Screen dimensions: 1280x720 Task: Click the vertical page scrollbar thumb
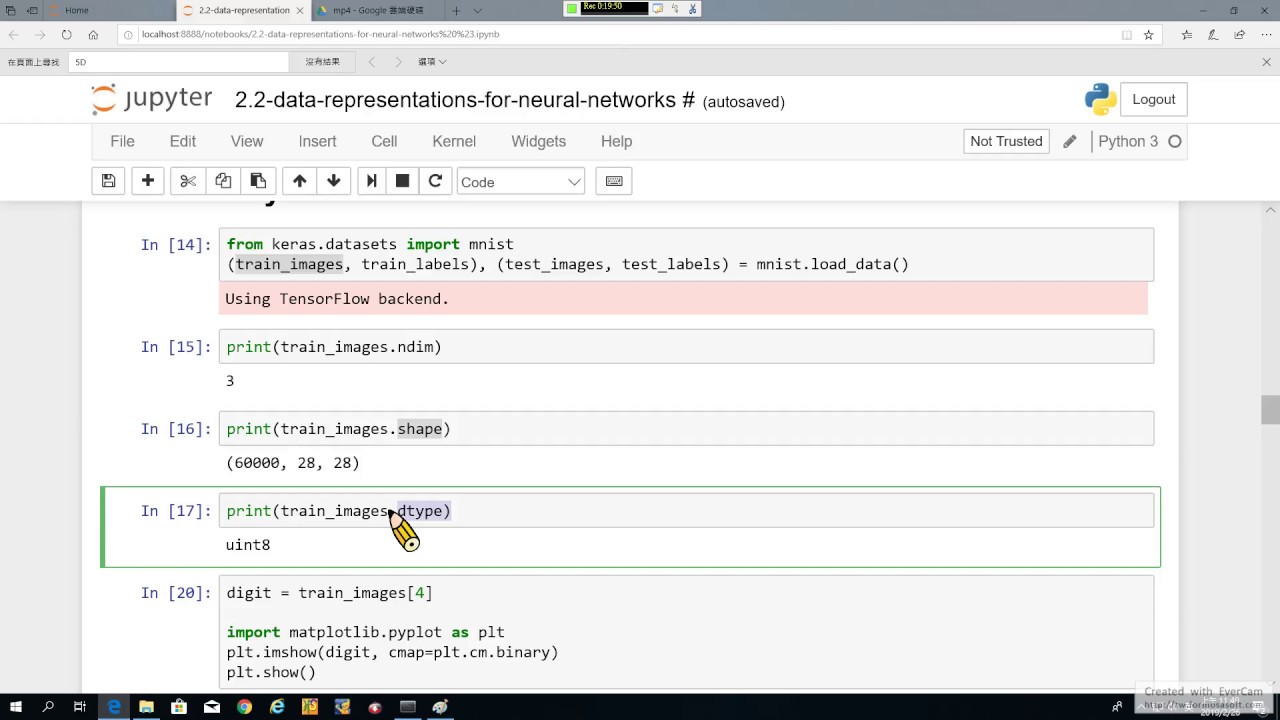click(1271, 410)
